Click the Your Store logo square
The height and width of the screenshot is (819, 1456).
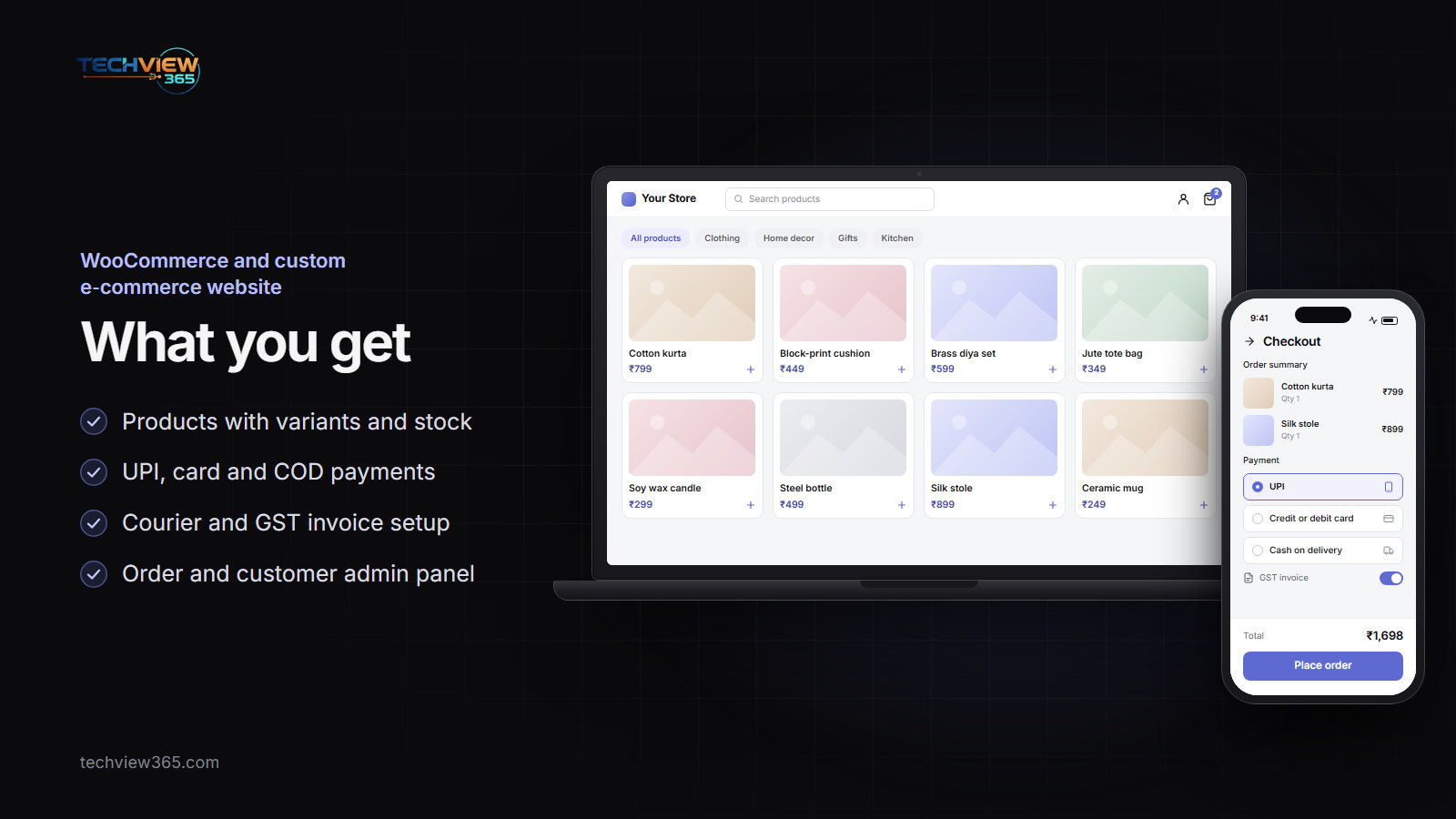point(629,198)
